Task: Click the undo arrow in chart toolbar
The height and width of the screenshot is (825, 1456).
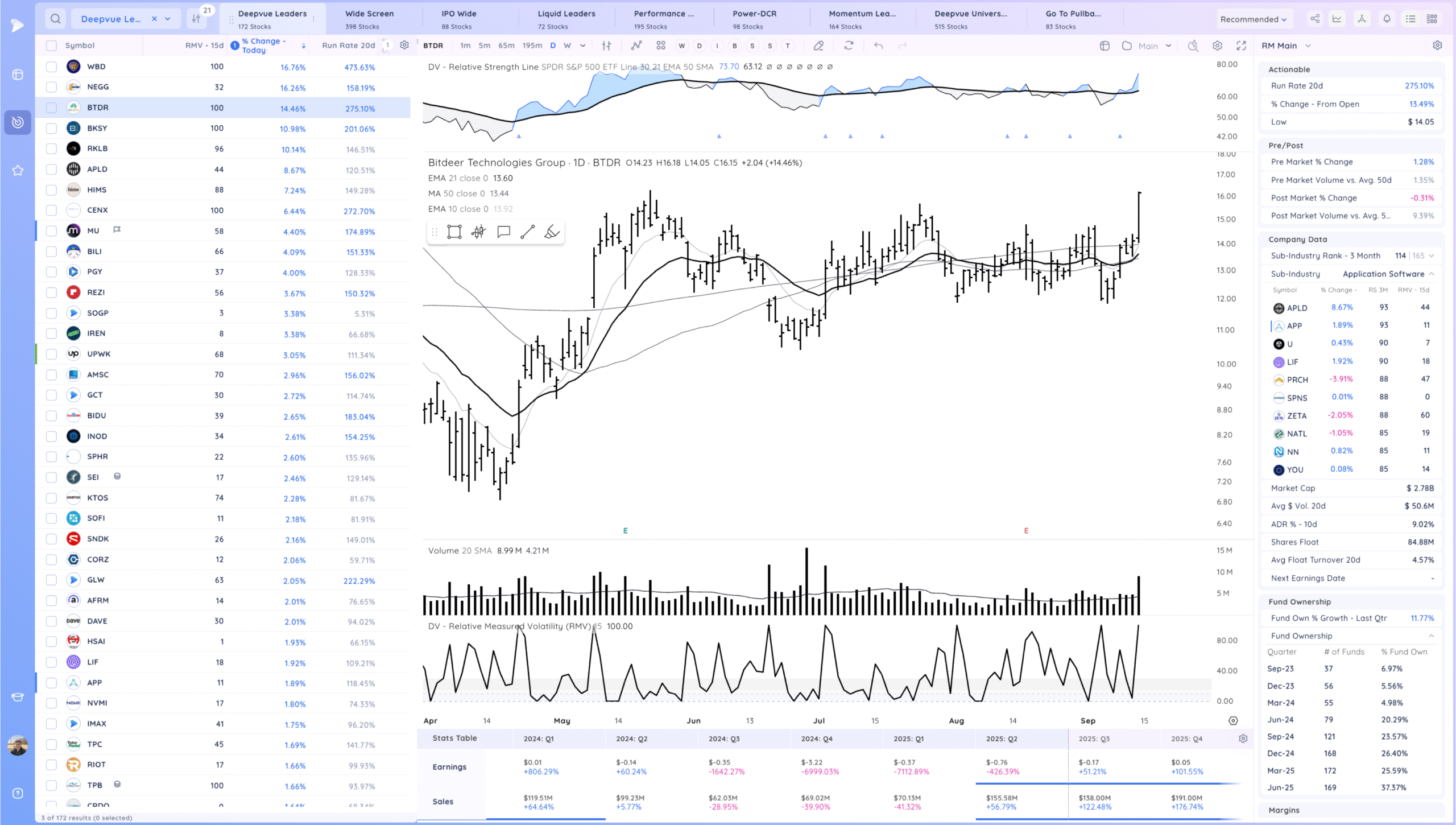Action: (x=879, y=46)
